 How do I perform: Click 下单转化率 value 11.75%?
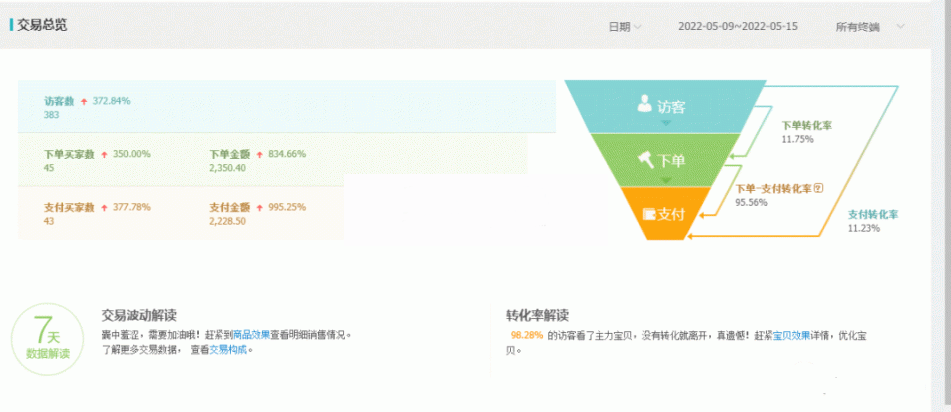tap(797, 139)
